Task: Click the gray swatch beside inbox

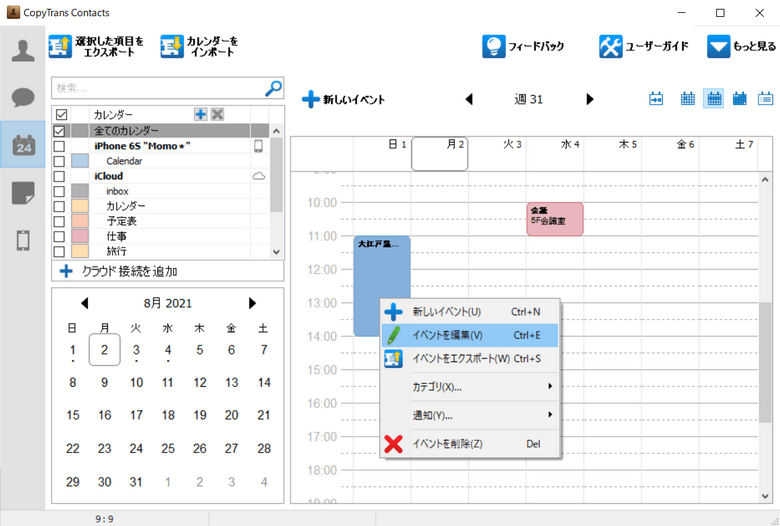Action: point(80,191)
